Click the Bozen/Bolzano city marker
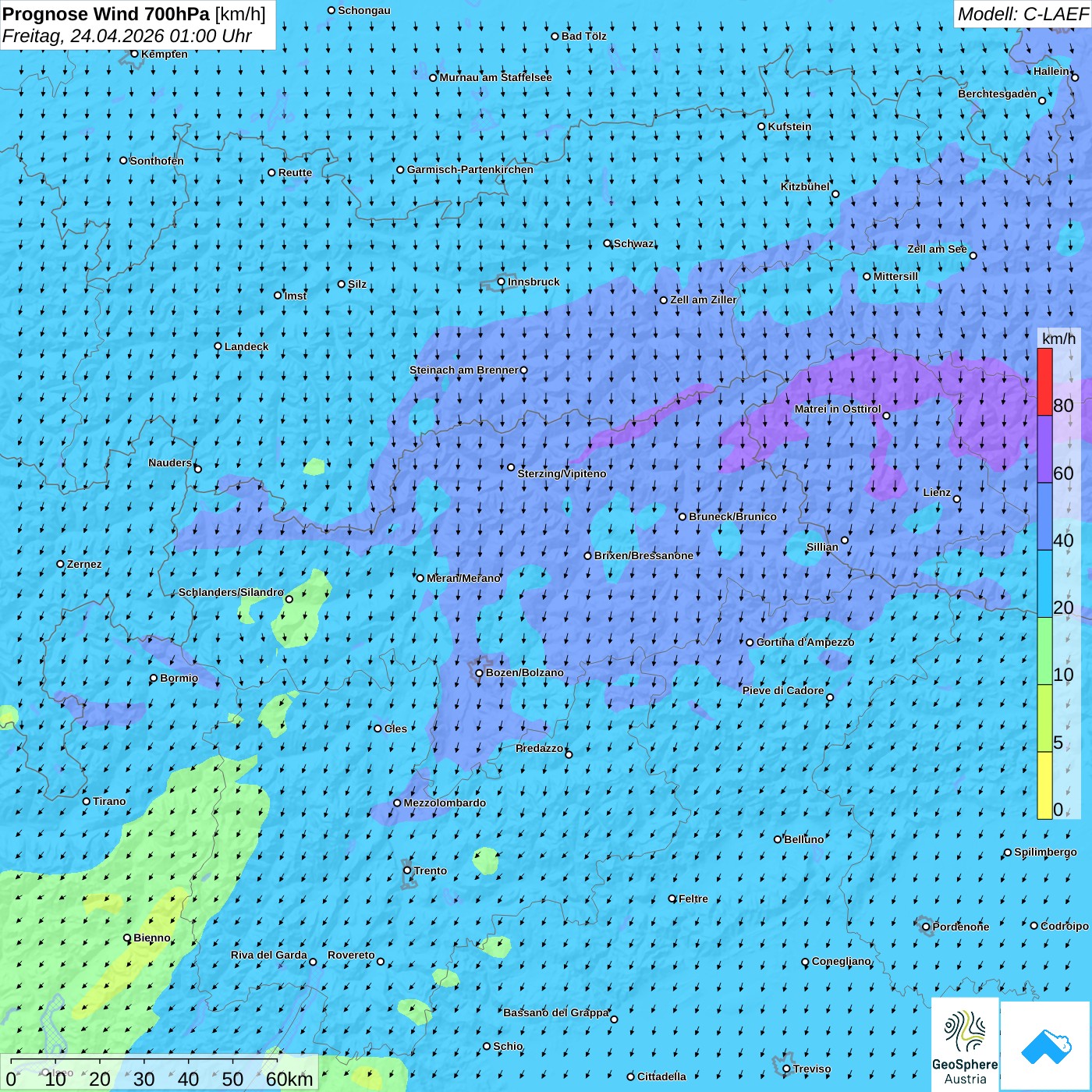The width and height of the screenshot is (1092, 1092). point(480,673)
